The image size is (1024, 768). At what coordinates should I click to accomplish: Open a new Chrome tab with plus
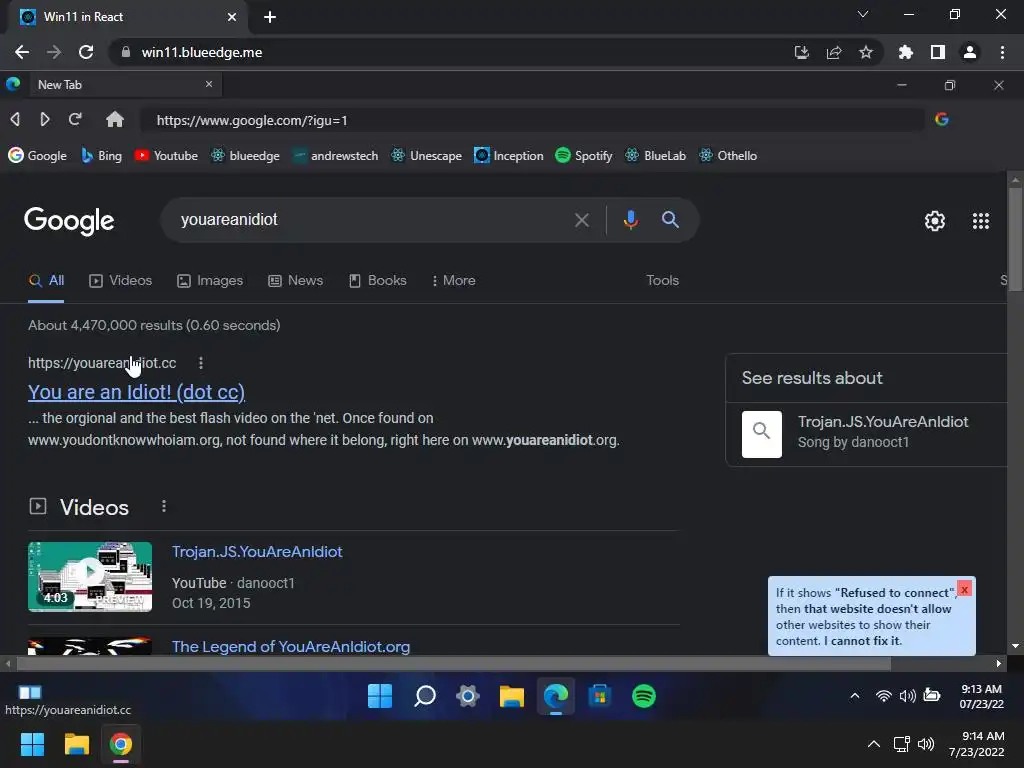[x=270, y=17]
